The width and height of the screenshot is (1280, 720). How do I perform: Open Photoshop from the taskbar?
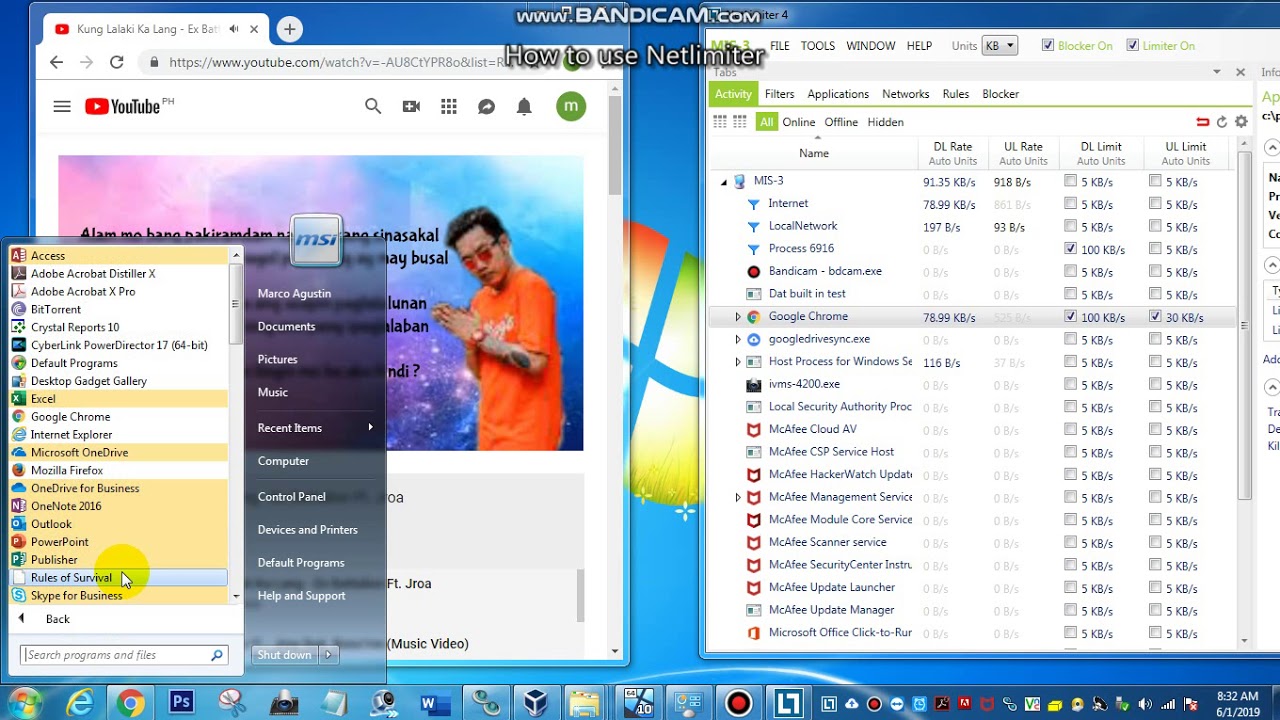tap(181, 703)
